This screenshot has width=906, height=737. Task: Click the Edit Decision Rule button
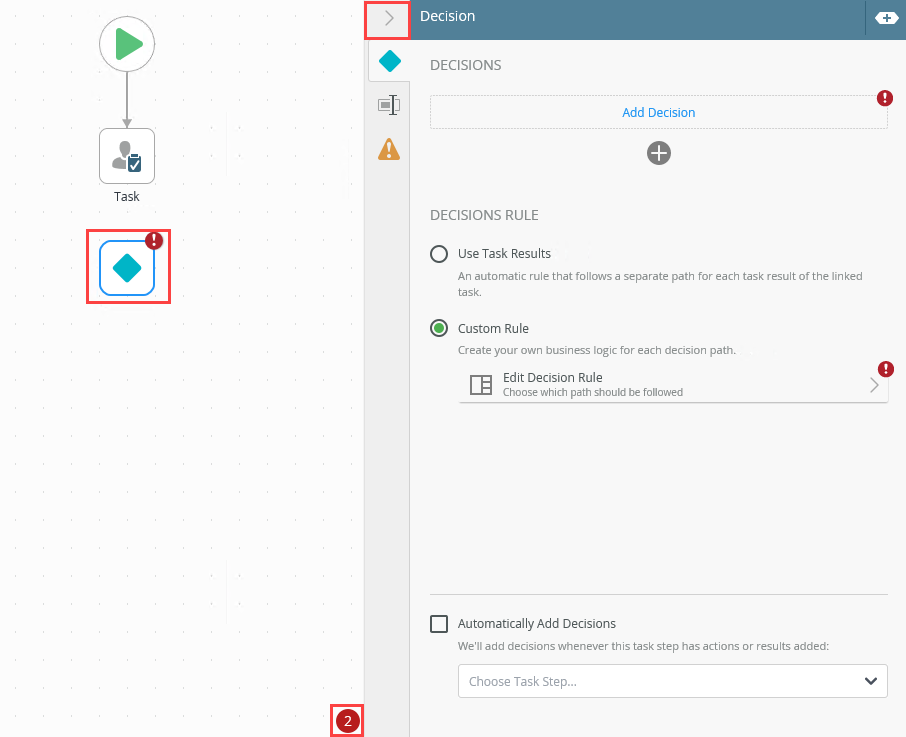point(673,385)
